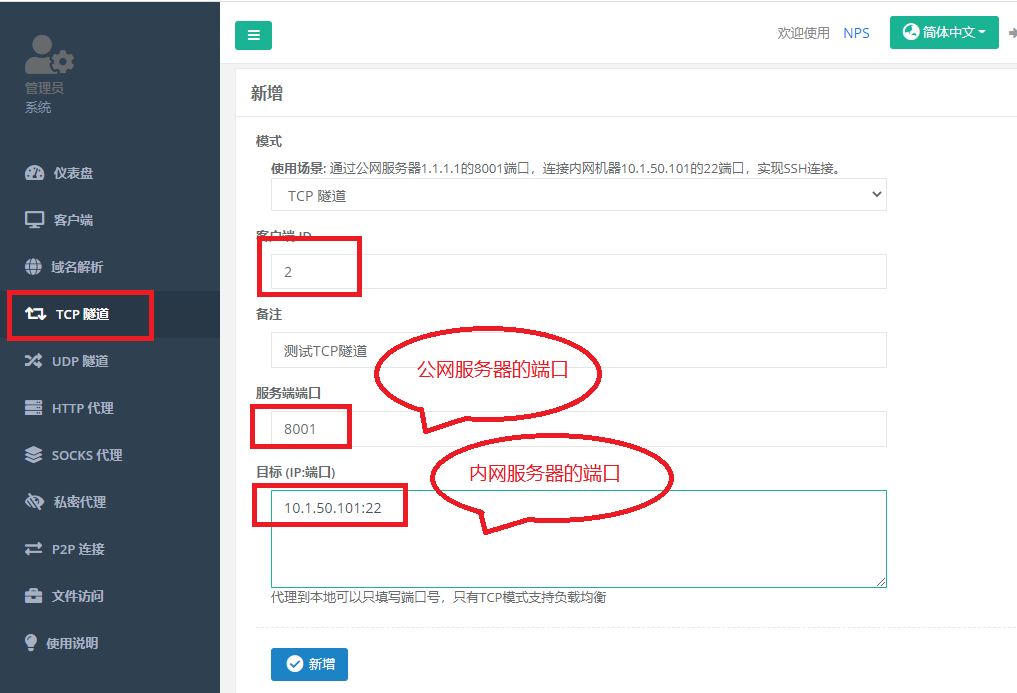Screen dimensions: 1017x693
Task: Go to P2P 连接 in sidebar
Action: coord(78,549)
